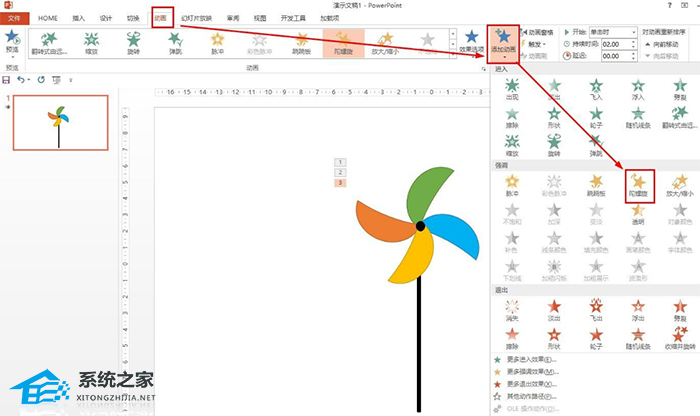Apply the 收缩并旋转 exit effect
Viewport: 700px width, 416px height.
[x=680, y=339]
